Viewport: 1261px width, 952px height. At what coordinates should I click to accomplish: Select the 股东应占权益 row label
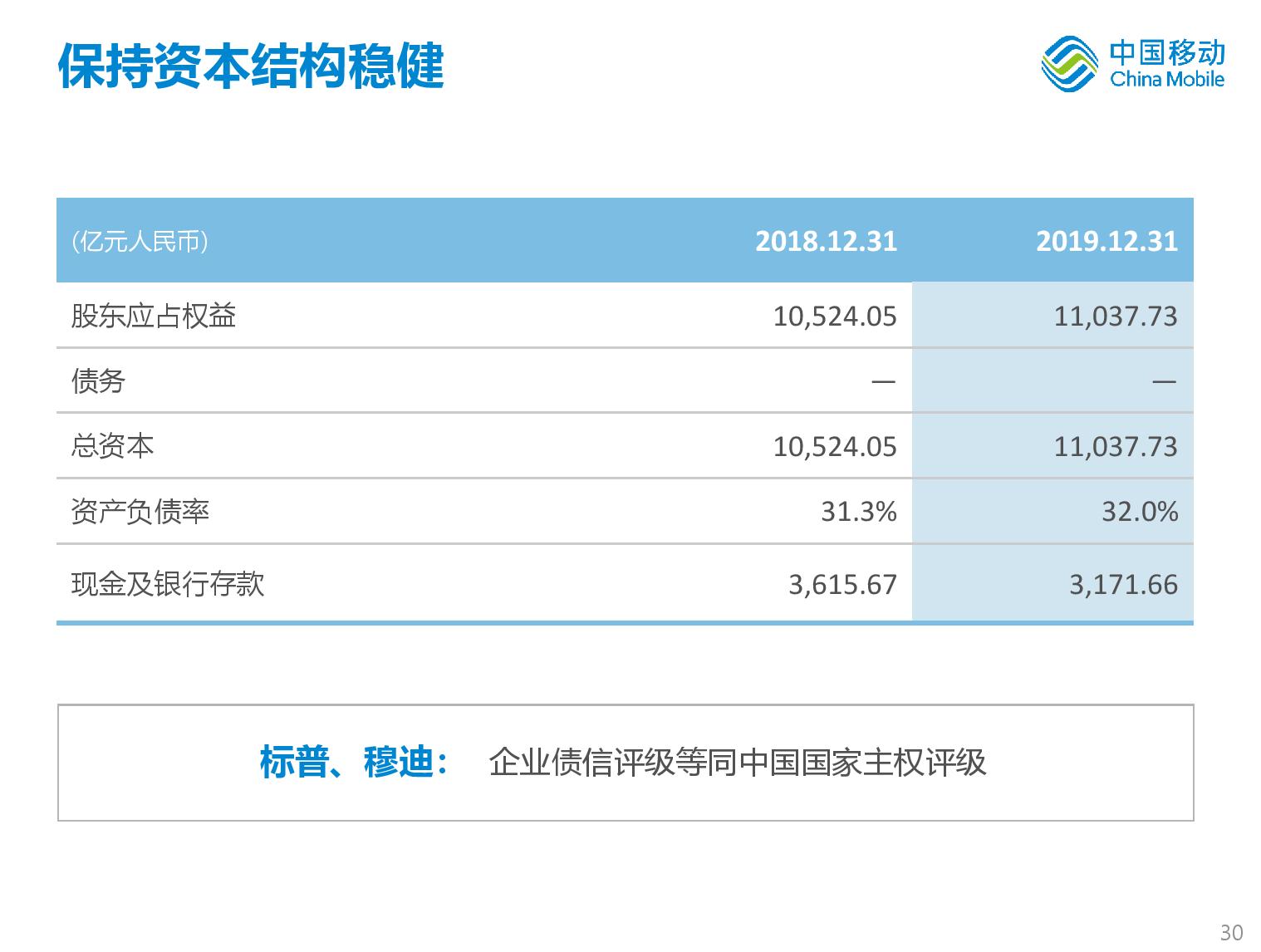tap(154, 316)
